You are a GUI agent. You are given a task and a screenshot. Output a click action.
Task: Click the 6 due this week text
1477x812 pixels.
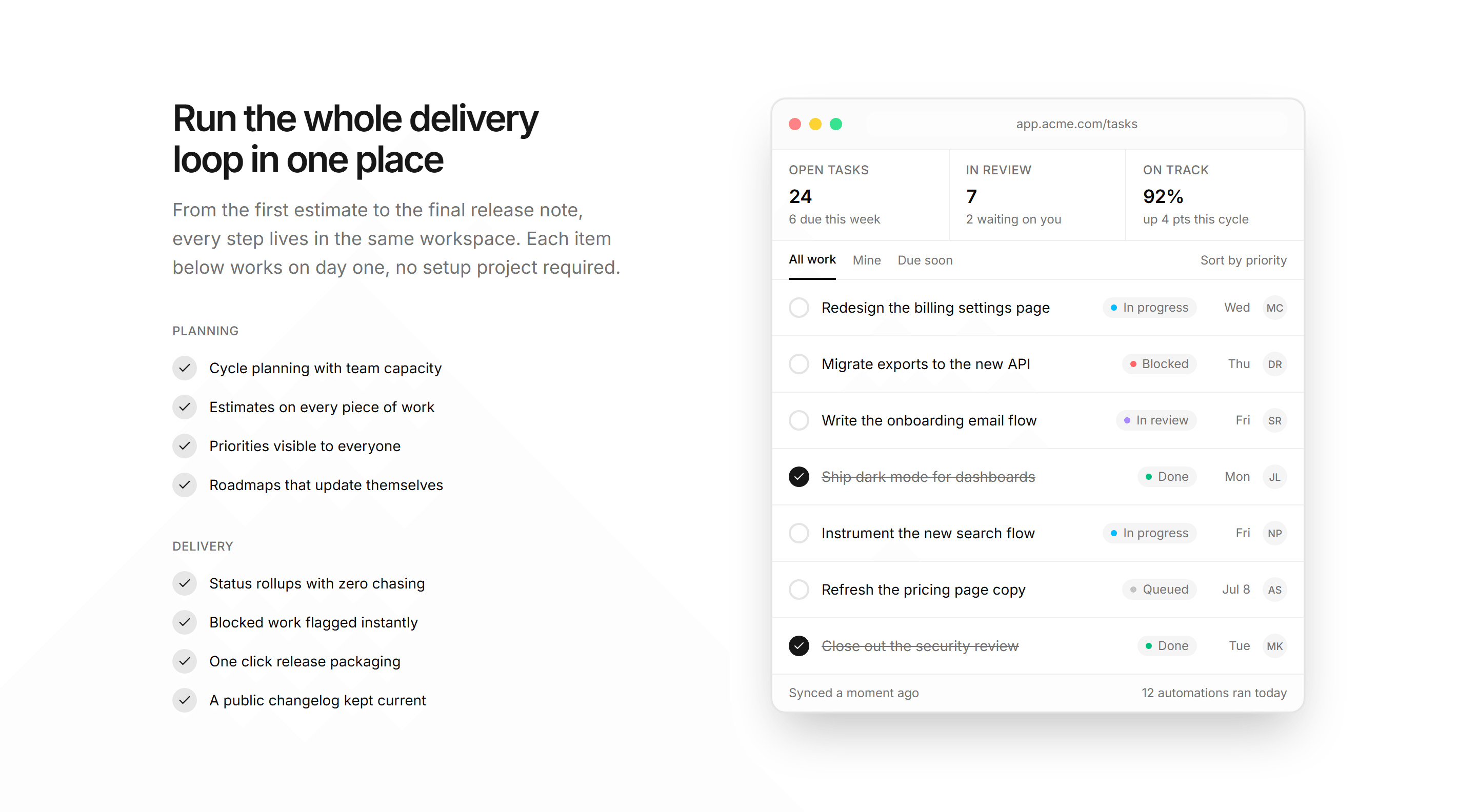[834, 219]
